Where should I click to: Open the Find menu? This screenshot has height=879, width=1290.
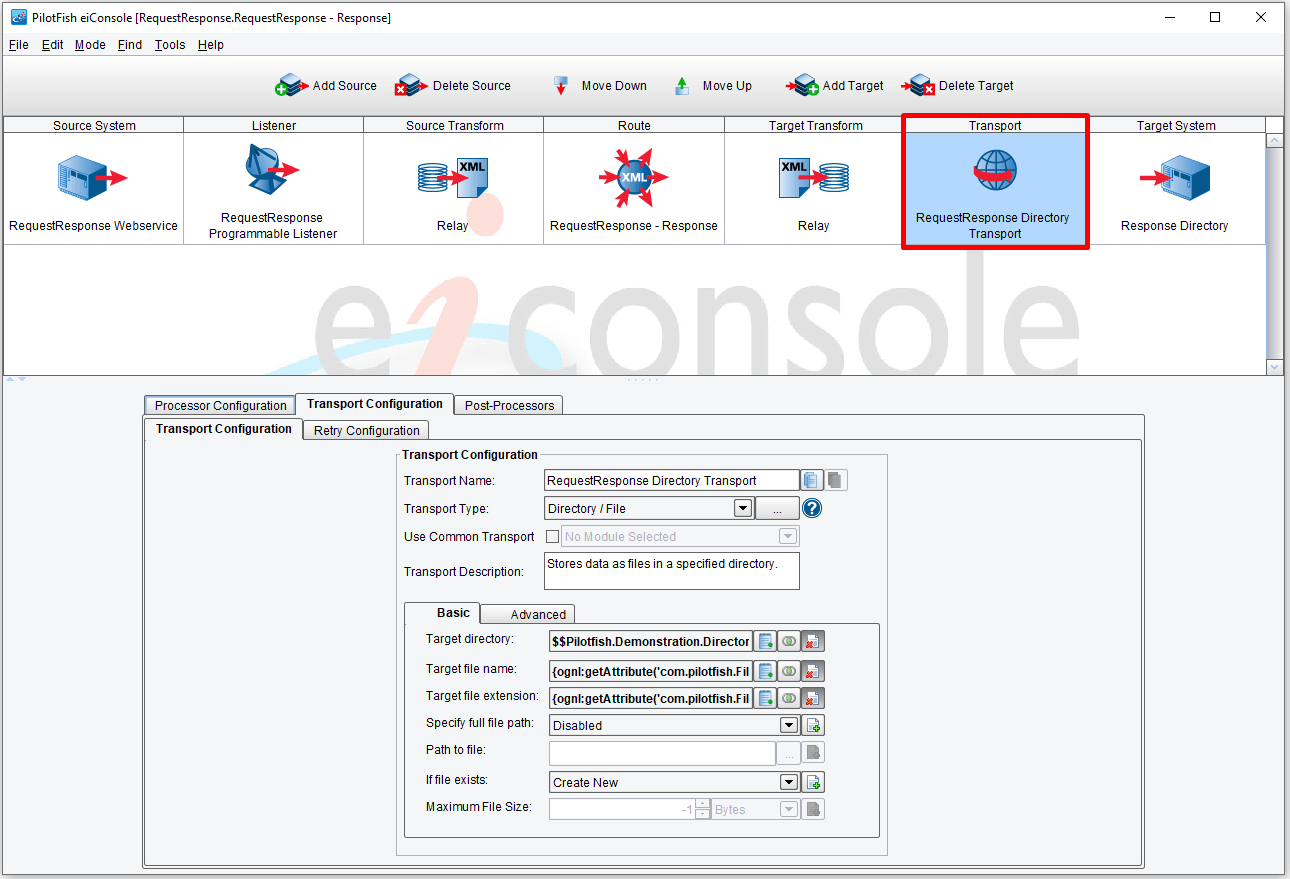tap(130, 45)
